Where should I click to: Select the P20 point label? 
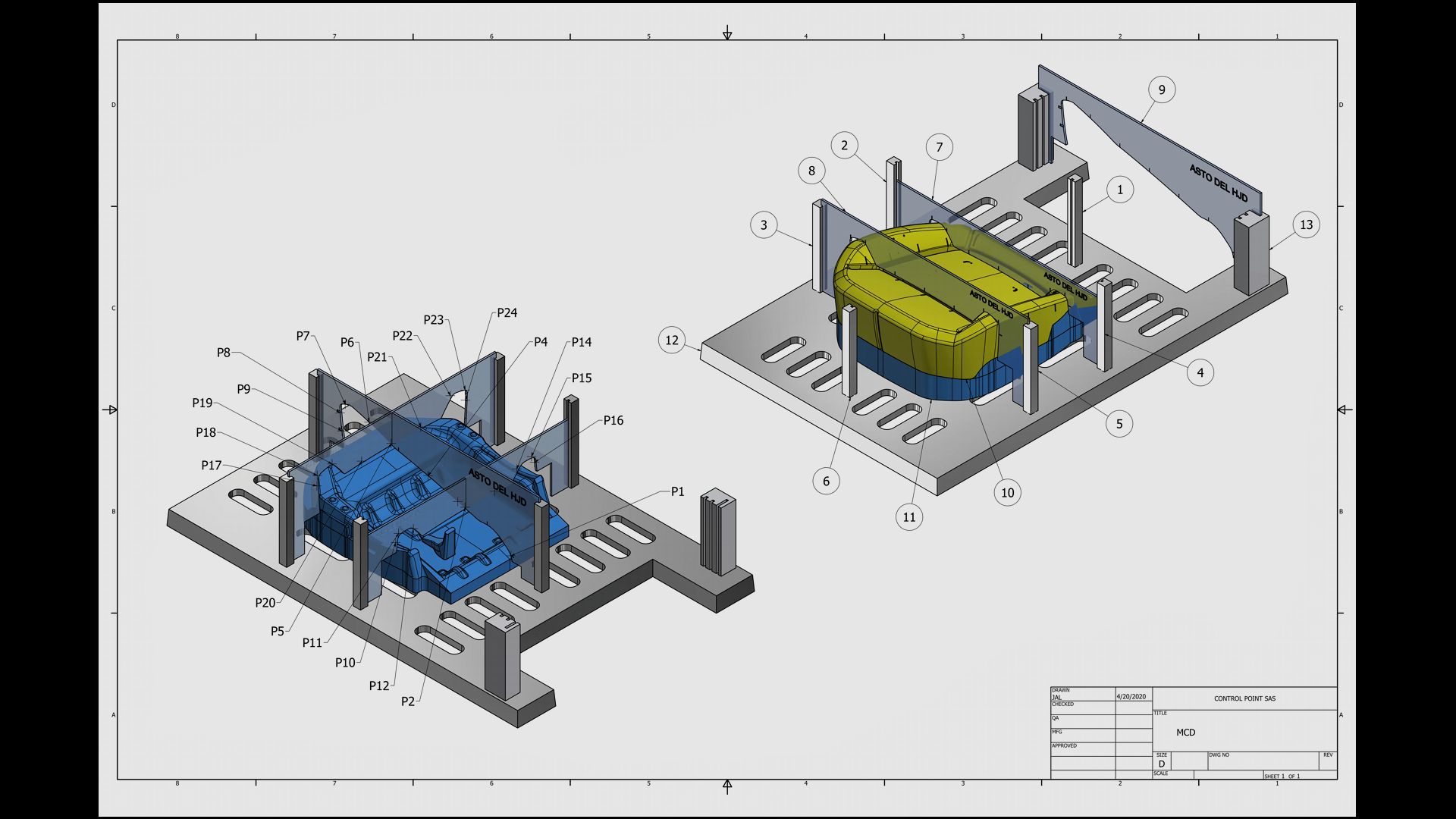click(x=265, y=603)
